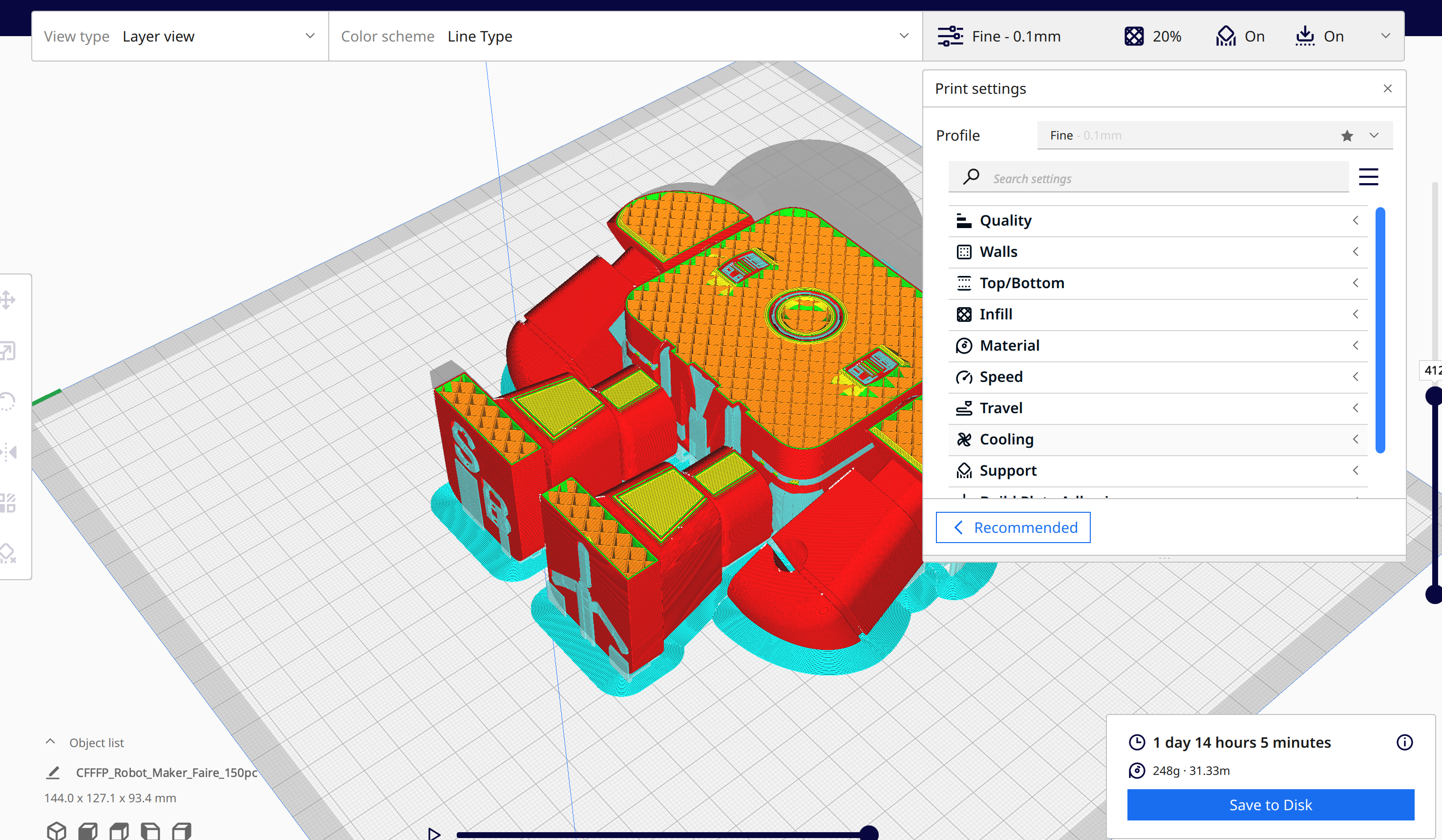Switch back to Recommended settings

tap(1013, 527)
